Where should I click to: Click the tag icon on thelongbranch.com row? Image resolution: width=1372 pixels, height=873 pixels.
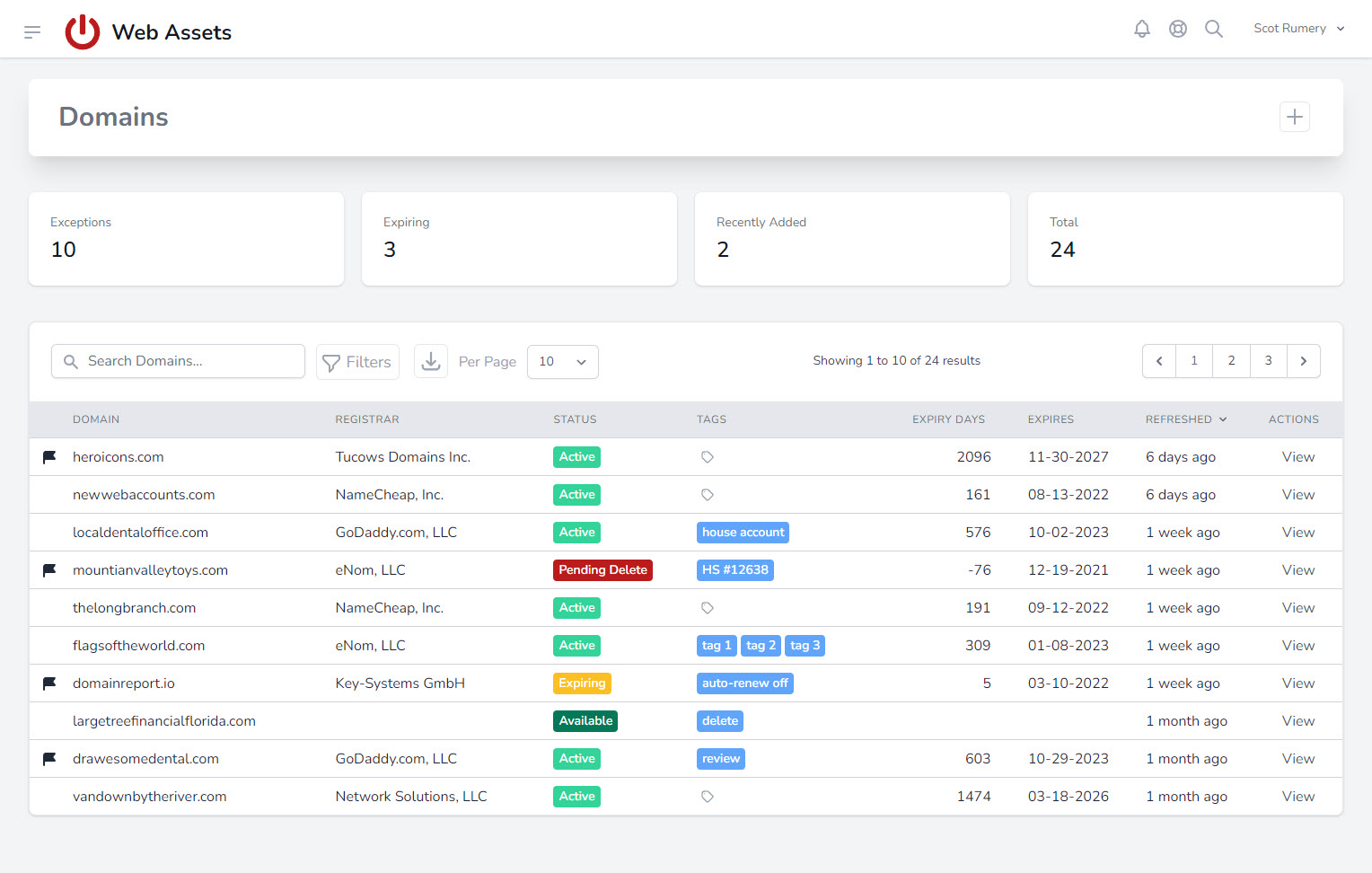pyautogui.click(x=707, y=607)
